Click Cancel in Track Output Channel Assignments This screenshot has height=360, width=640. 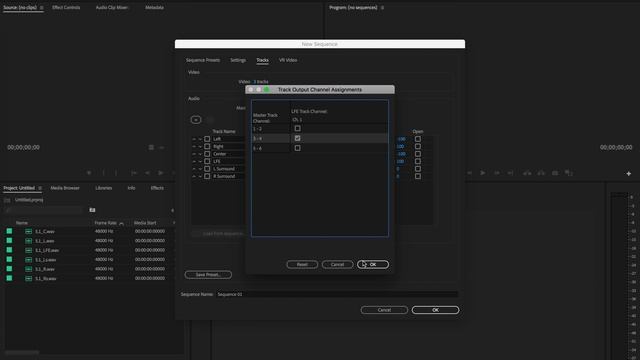[337, 264]
